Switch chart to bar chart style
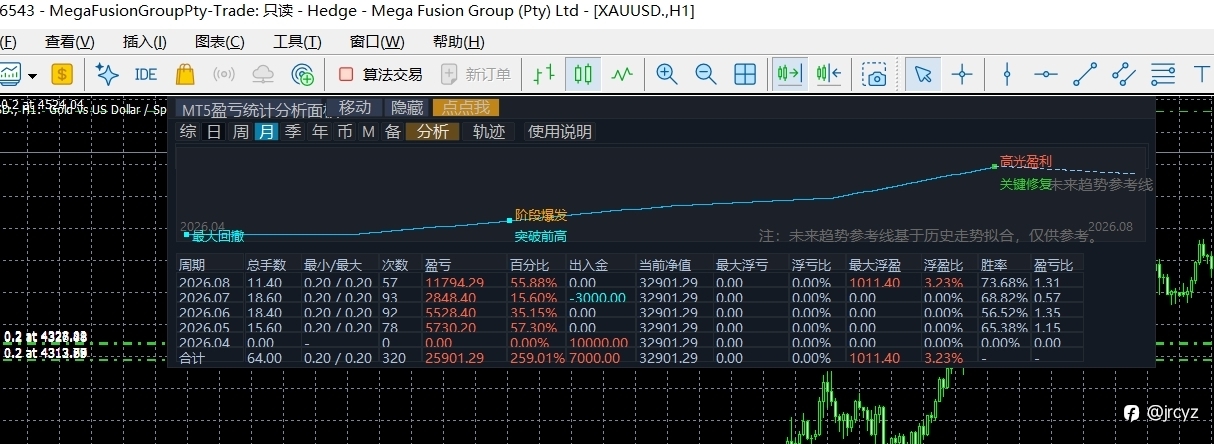The image size is (1214, 444). point(544,74)
